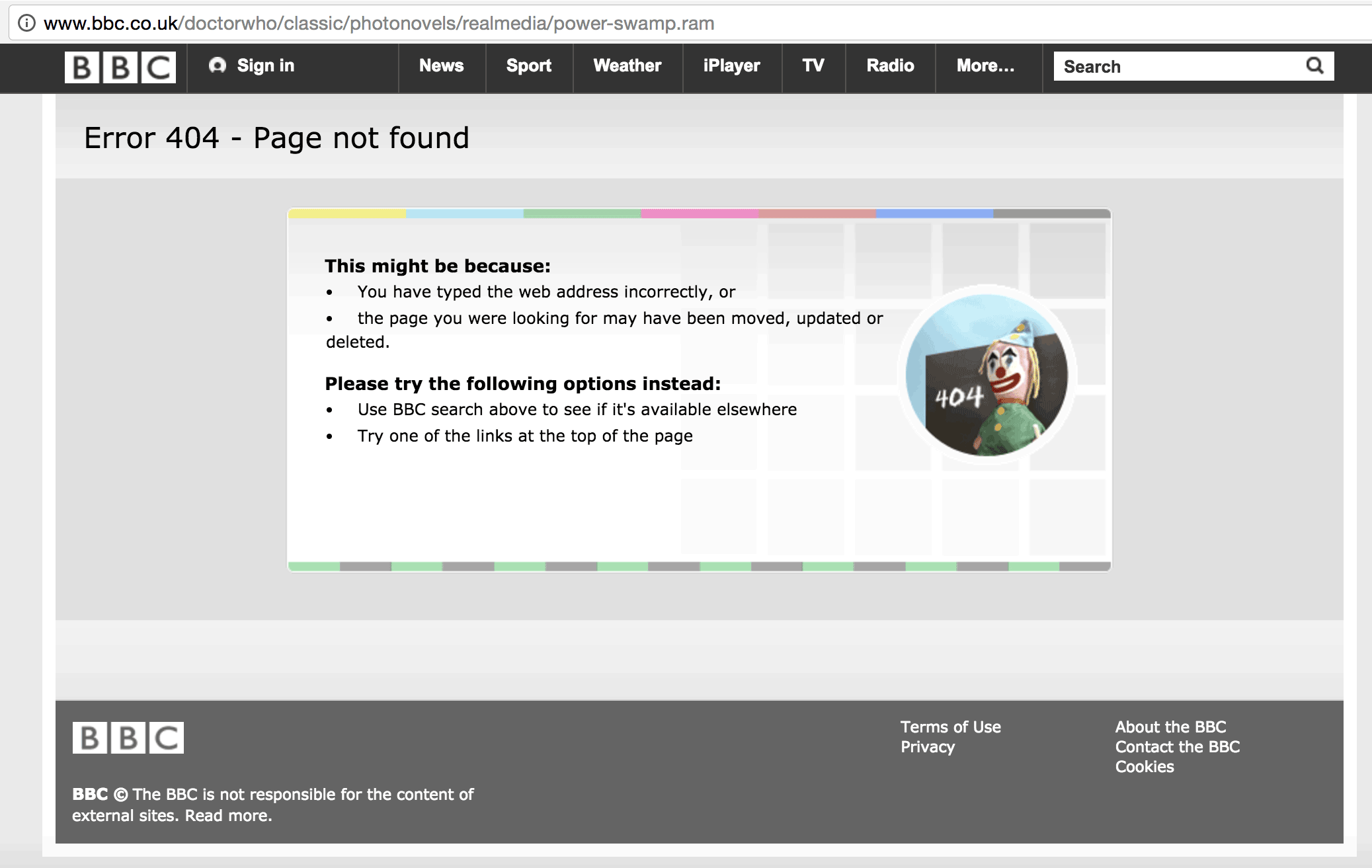Click the browser address bar URL
This screenshot has height=868, width=1372.
point(379,23)
